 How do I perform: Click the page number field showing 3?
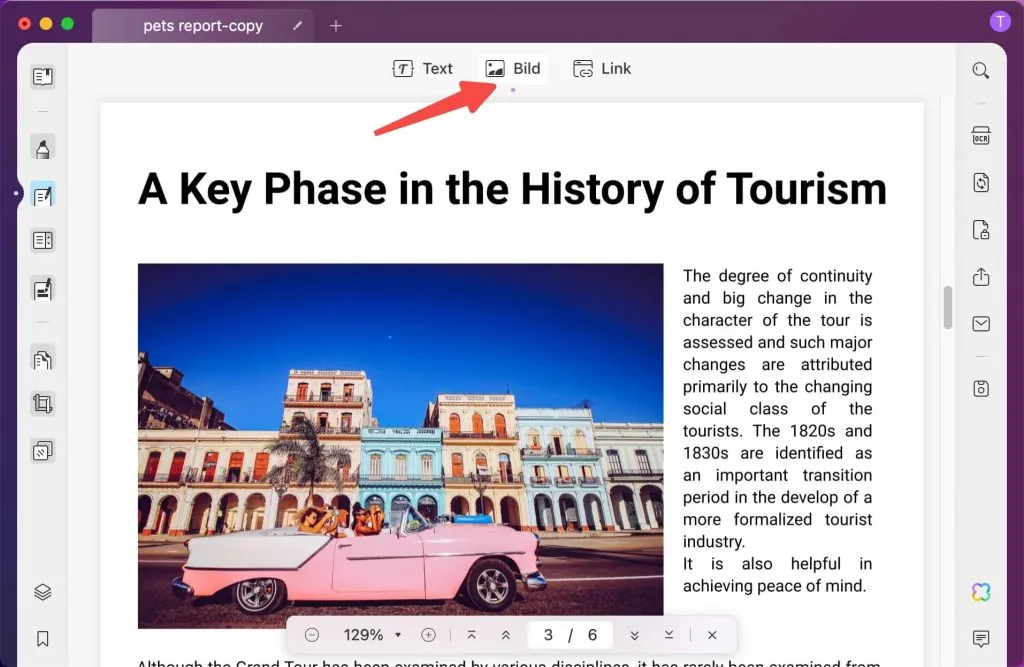click(549, 635)
